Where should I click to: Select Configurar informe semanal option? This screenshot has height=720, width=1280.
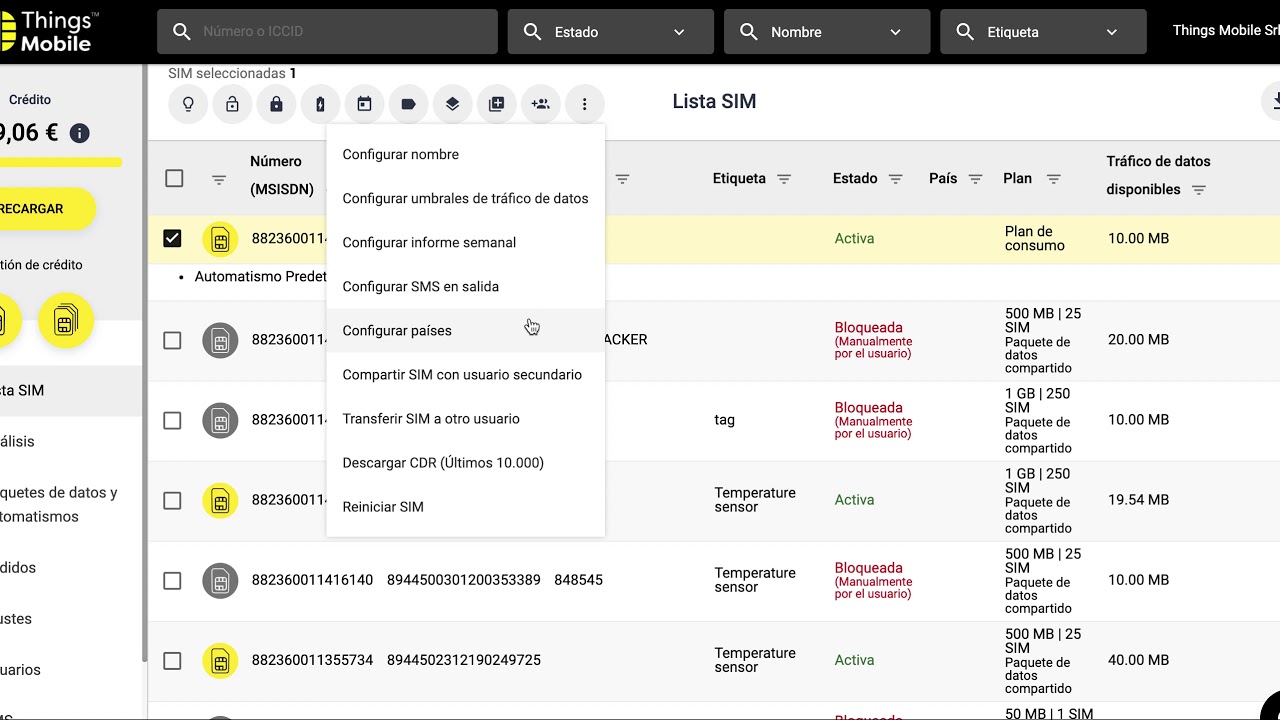click(465, 242)
